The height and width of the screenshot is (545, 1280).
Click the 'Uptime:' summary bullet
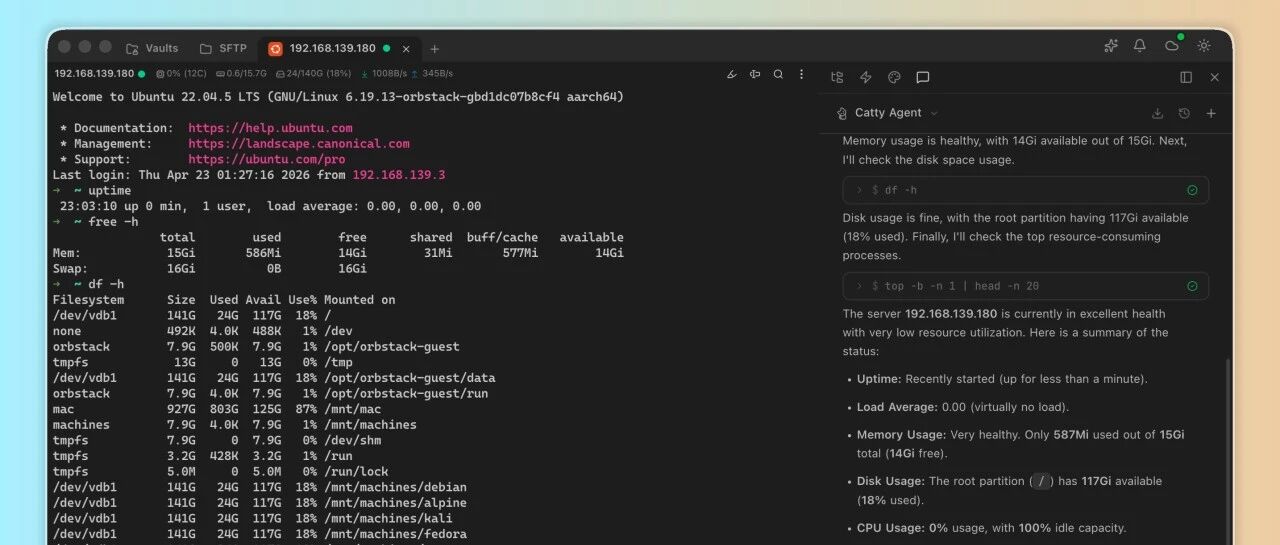click(x=1002, y=379)
